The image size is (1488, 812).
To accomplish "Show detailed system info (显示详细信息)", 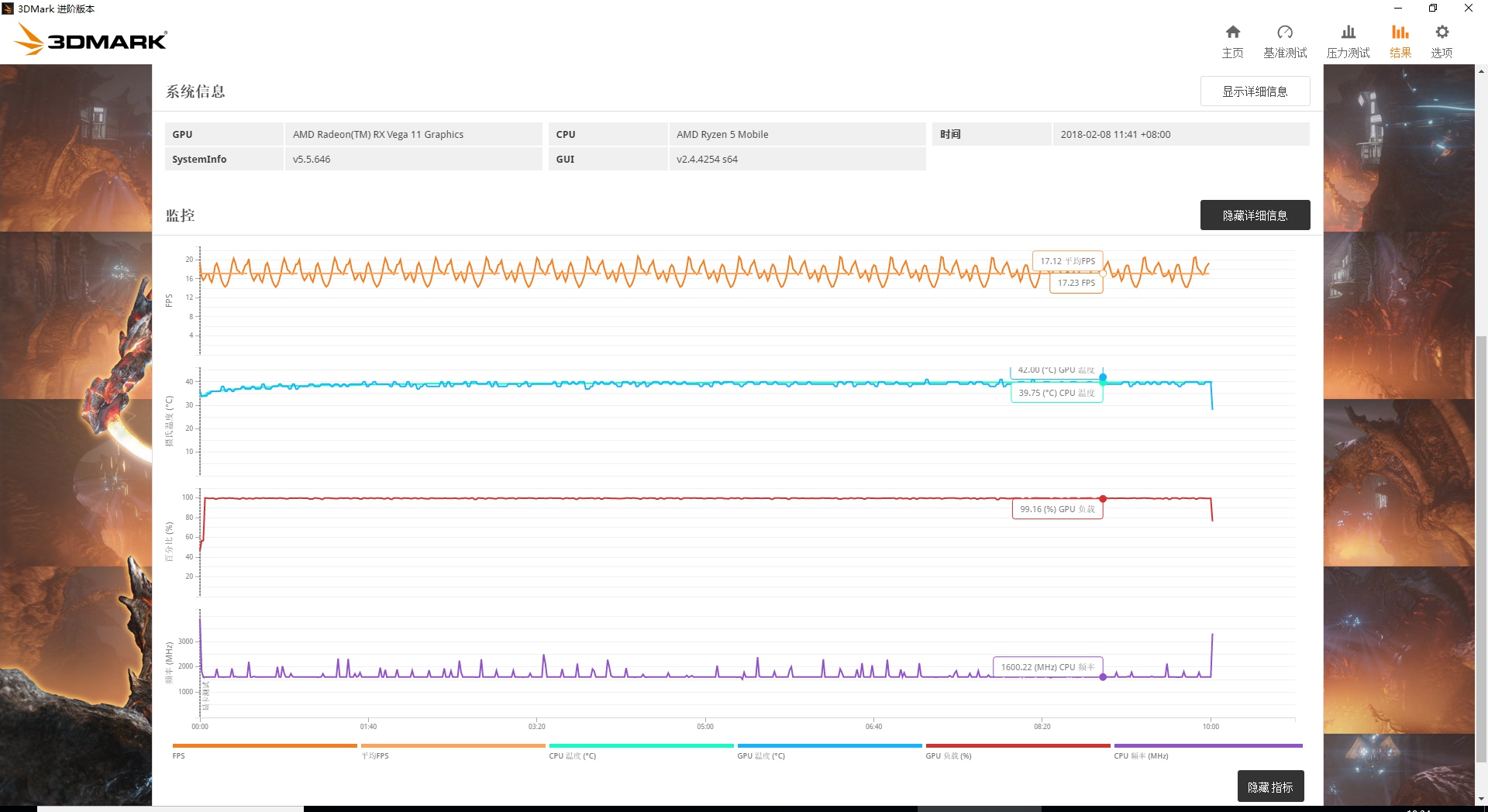I will tap(1255, 91).
